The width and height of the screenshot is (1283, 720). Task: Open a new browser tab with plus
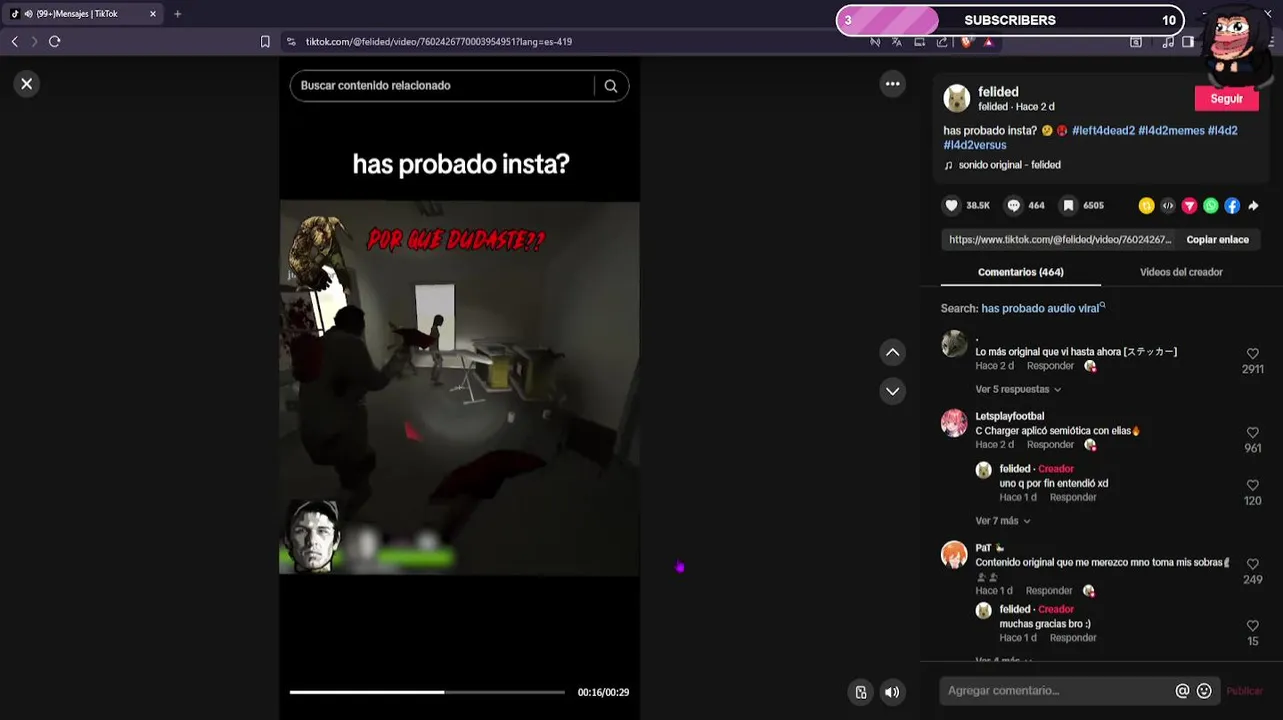[x=177, y=14]
